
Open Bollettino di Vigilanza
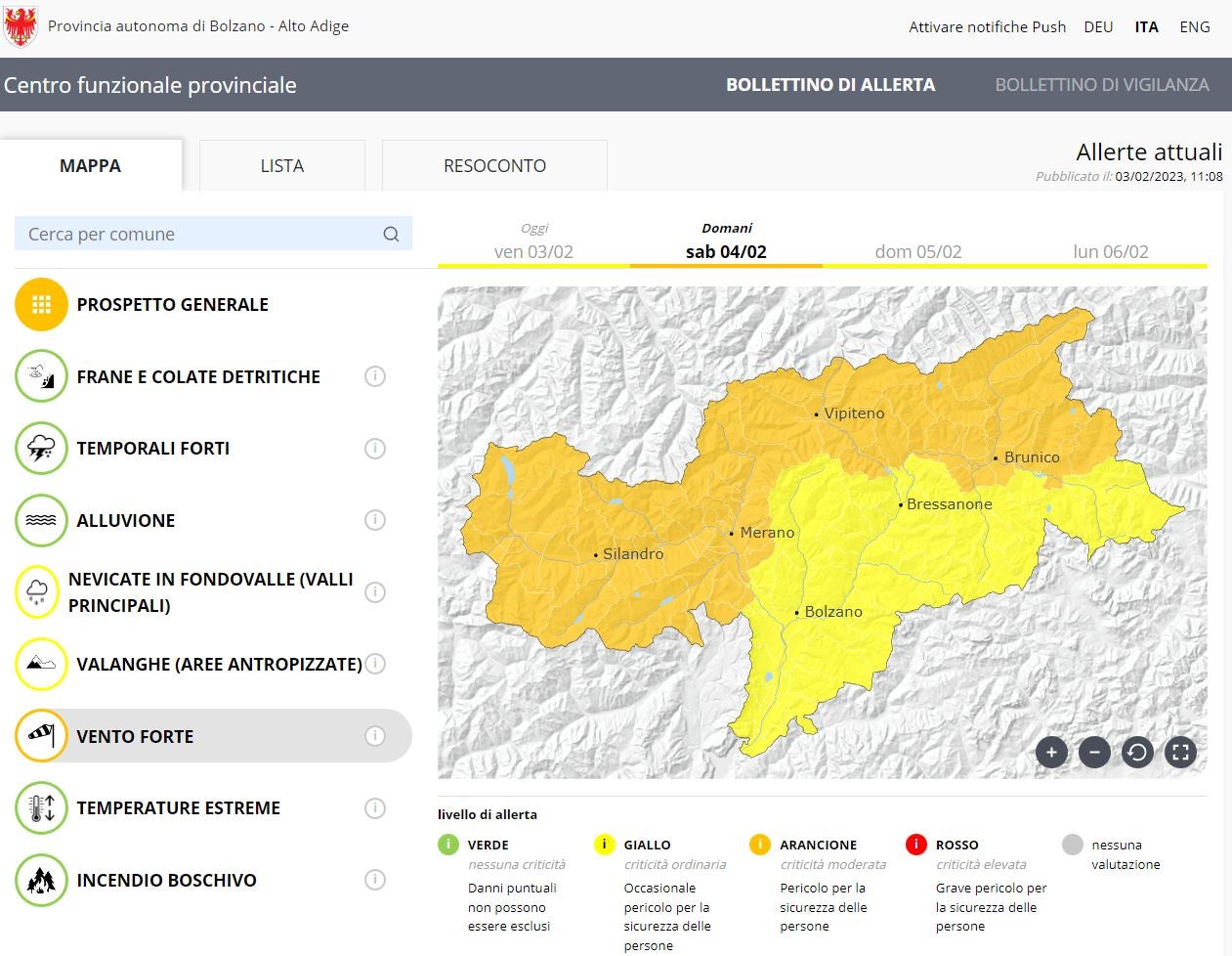pyautogui.click(x=1102, y=85)
